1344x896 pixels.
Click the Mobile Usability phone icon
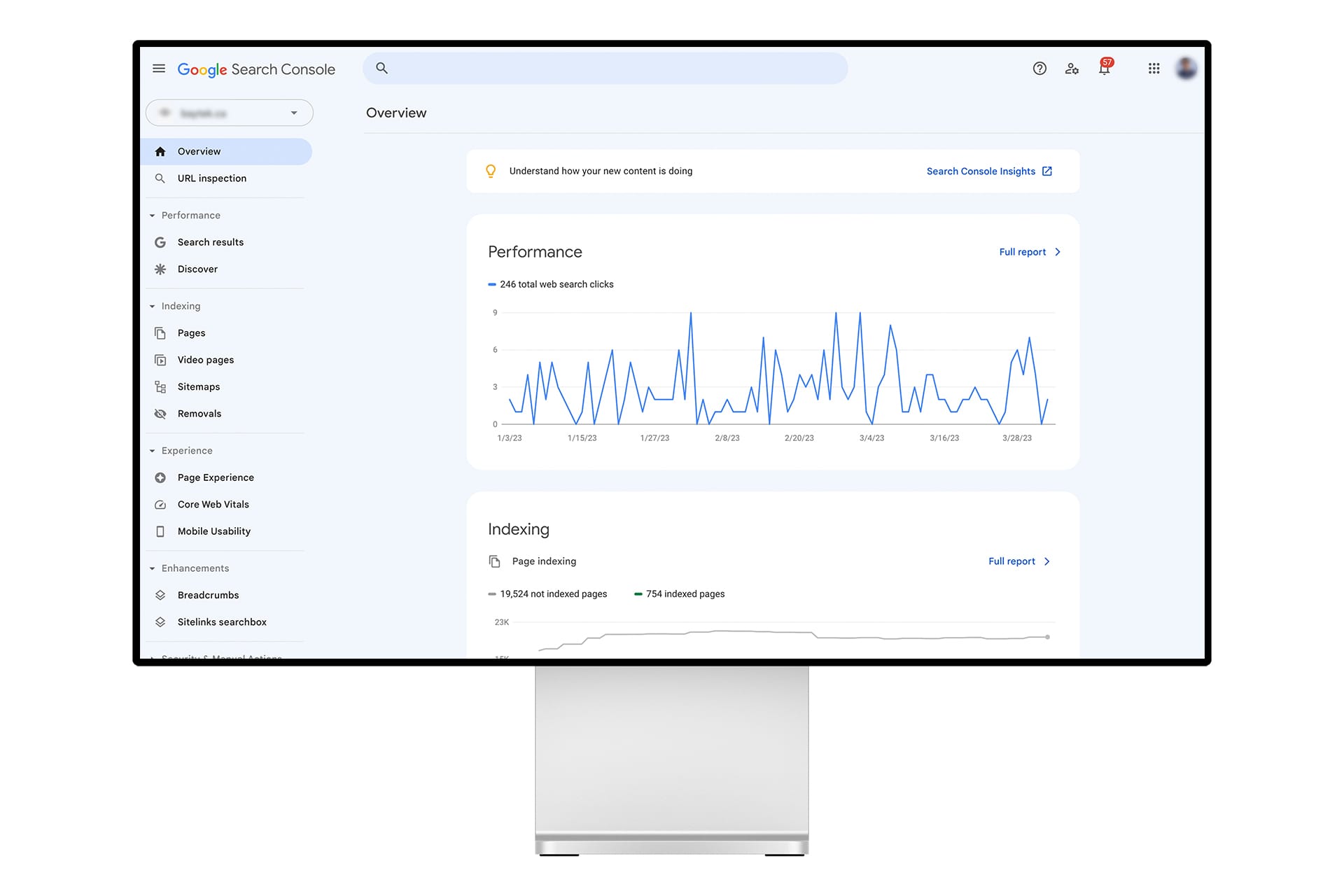pyautogui.click(x=160, y=531)
